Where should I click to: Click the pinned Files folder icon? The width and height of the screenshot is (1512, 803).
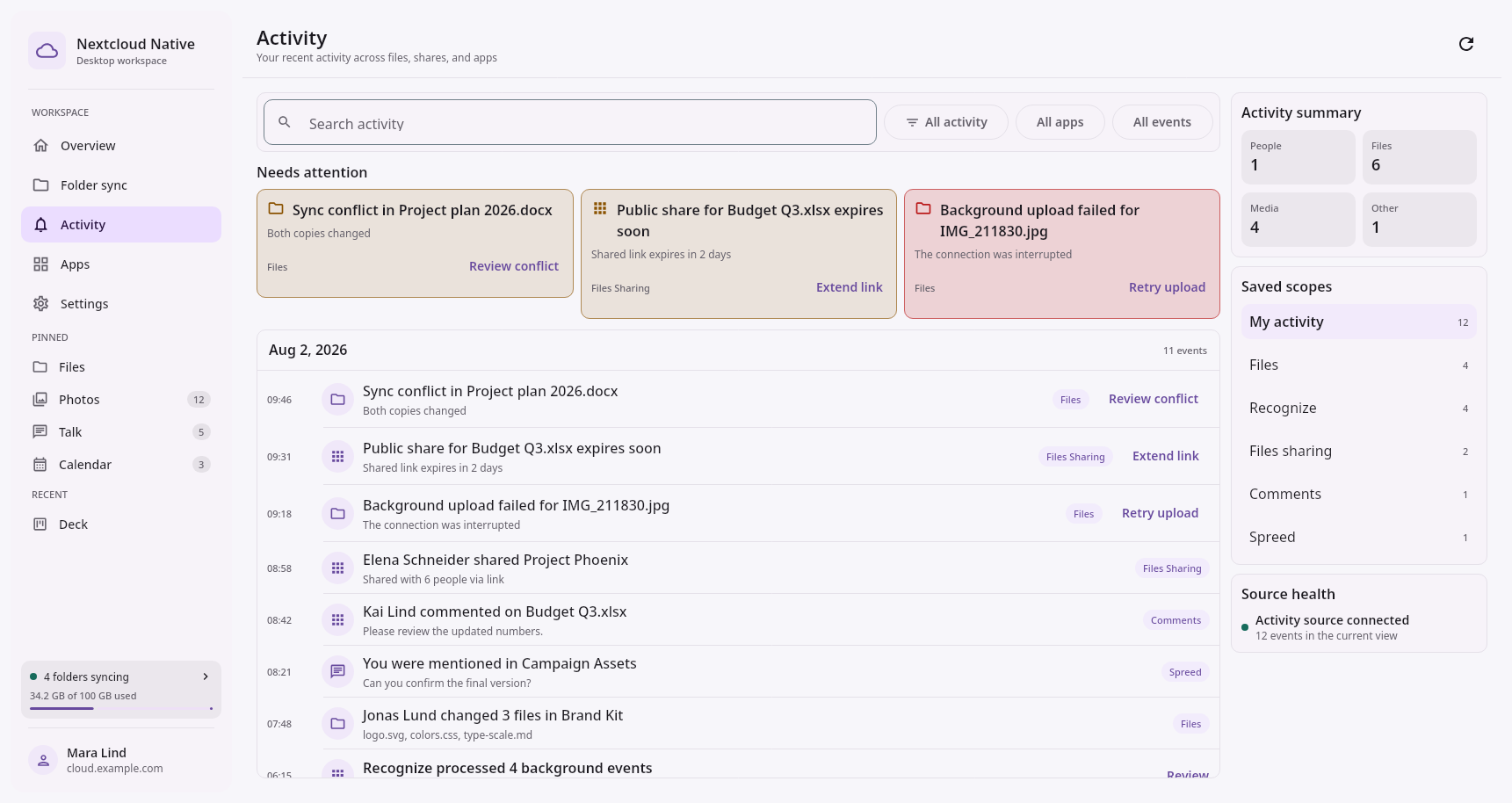40,367
